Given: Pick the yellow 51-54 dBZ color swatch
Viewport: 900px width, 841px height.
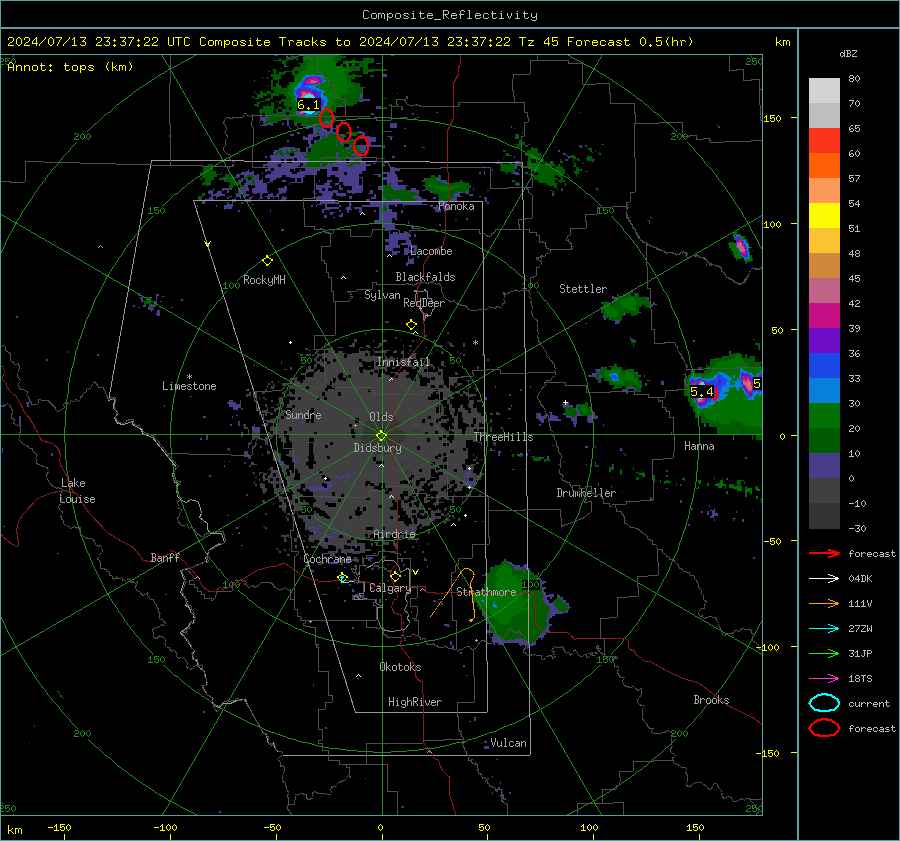Looking at the screenshot, I should tap(824, 216).
